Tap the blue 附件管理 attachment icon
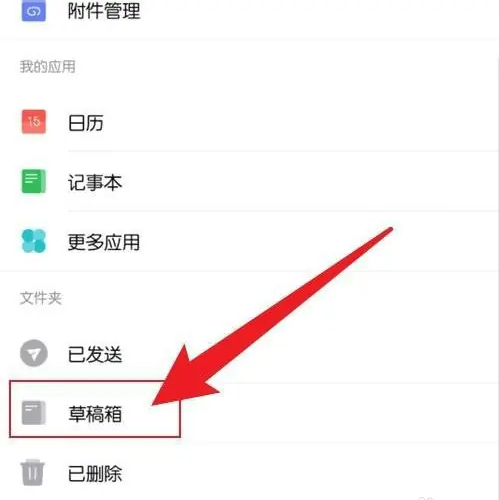Image resolution: width=499 pixels, height=500 pixels. pyautogui.click(x=34, y=11)
